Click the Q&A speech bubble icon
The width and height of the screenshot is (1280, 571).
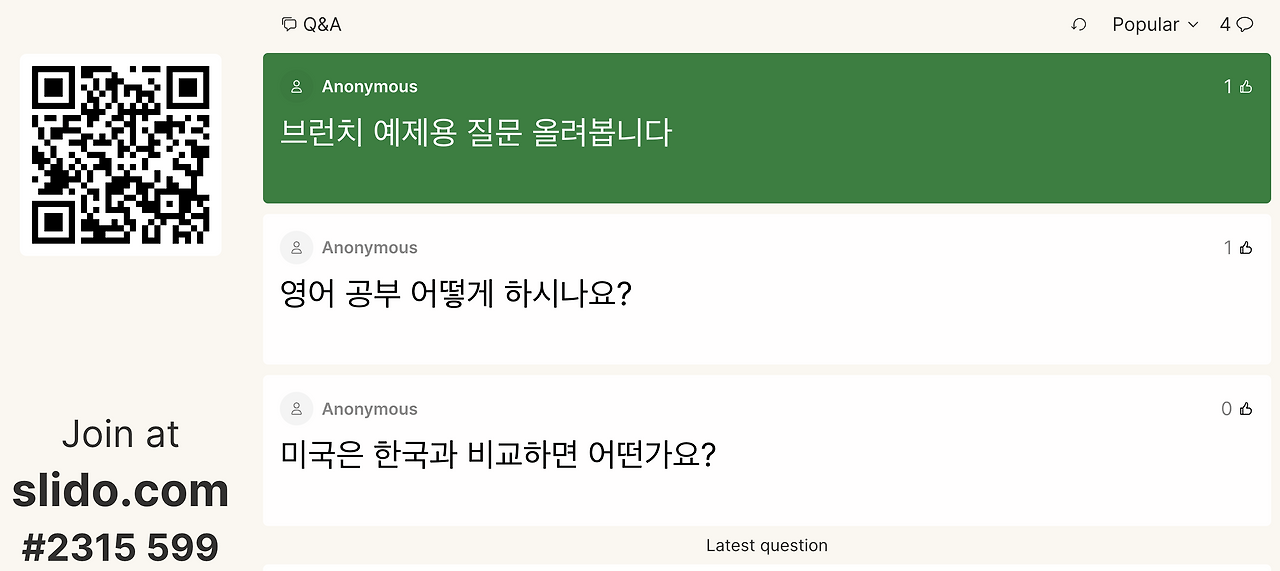(289, 24)
